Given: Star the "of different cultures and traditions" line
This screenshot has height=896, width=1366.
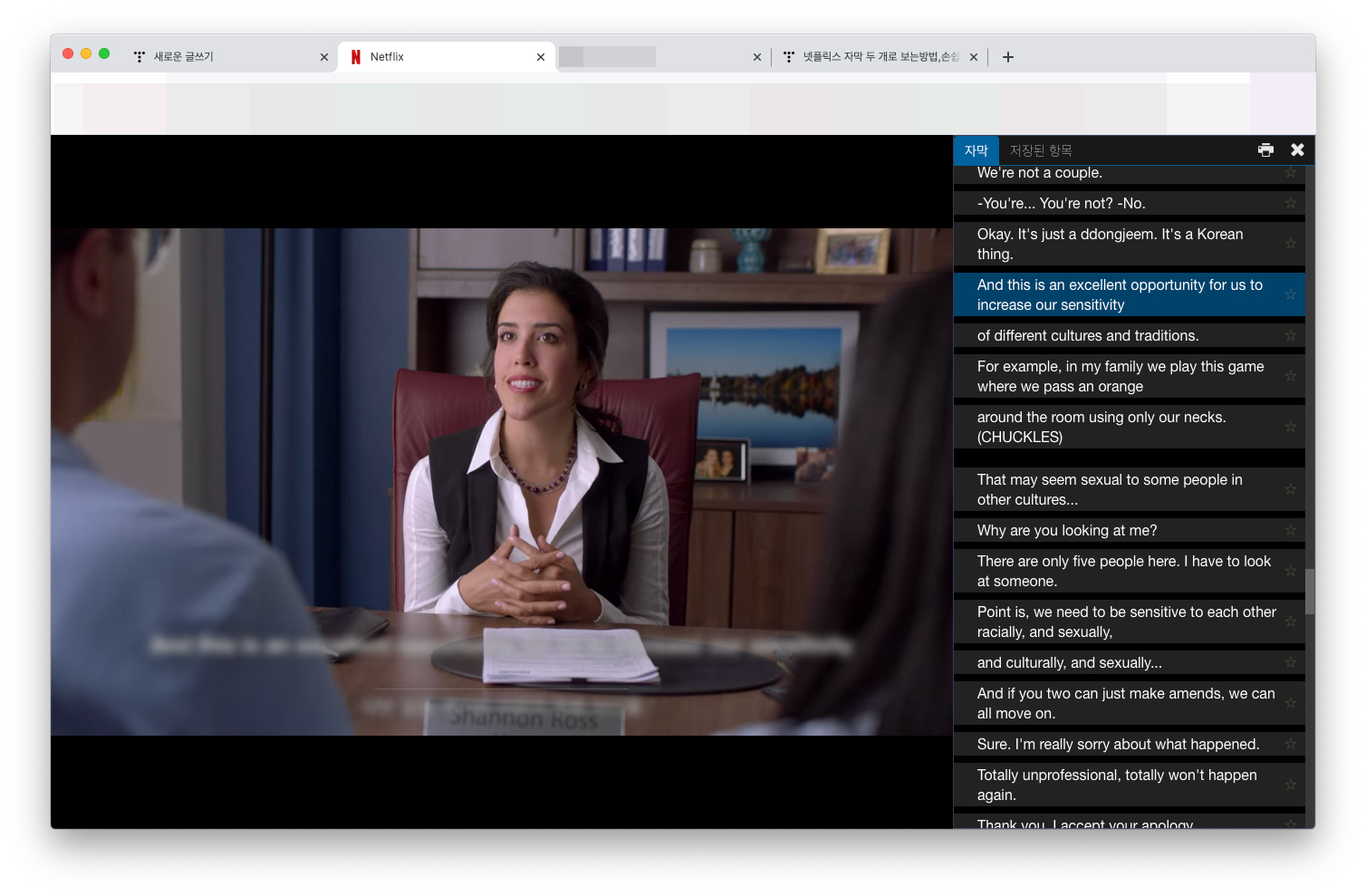Looking at the screenshot, I should [1291, 335].
